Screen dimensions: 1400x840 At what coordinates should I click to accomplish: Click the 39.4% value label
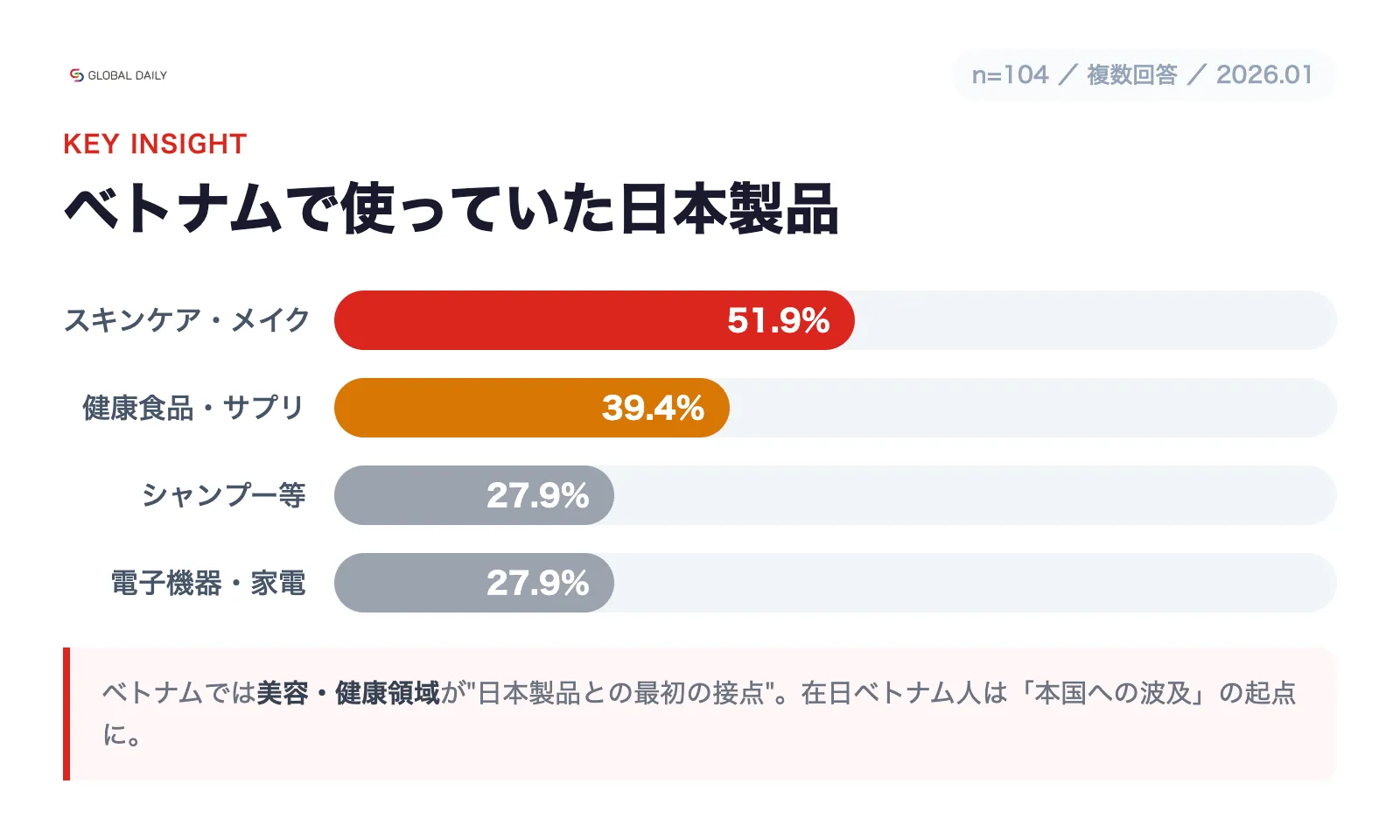[653, 408]
